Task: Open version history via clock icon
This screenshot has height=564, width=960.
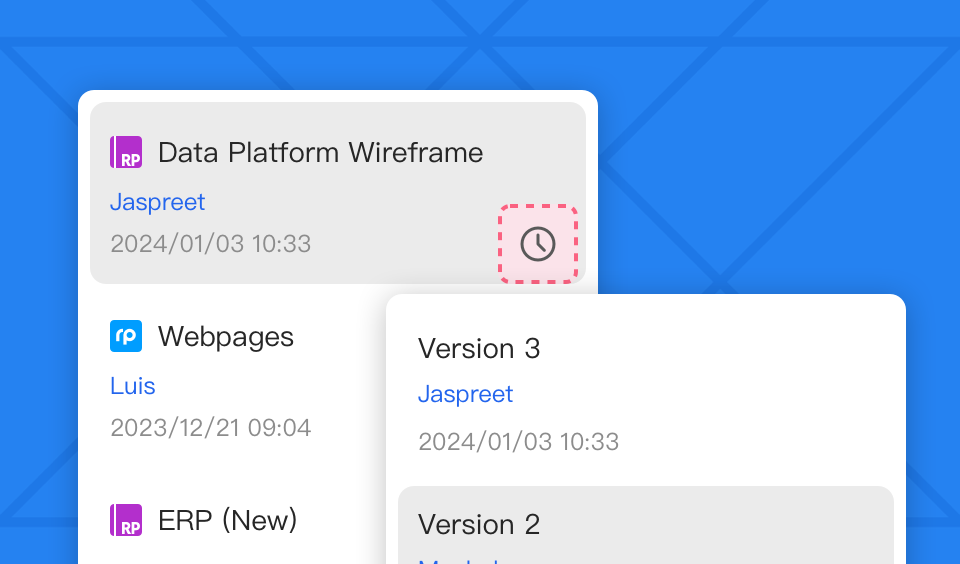Action: [x=538, y=244]
